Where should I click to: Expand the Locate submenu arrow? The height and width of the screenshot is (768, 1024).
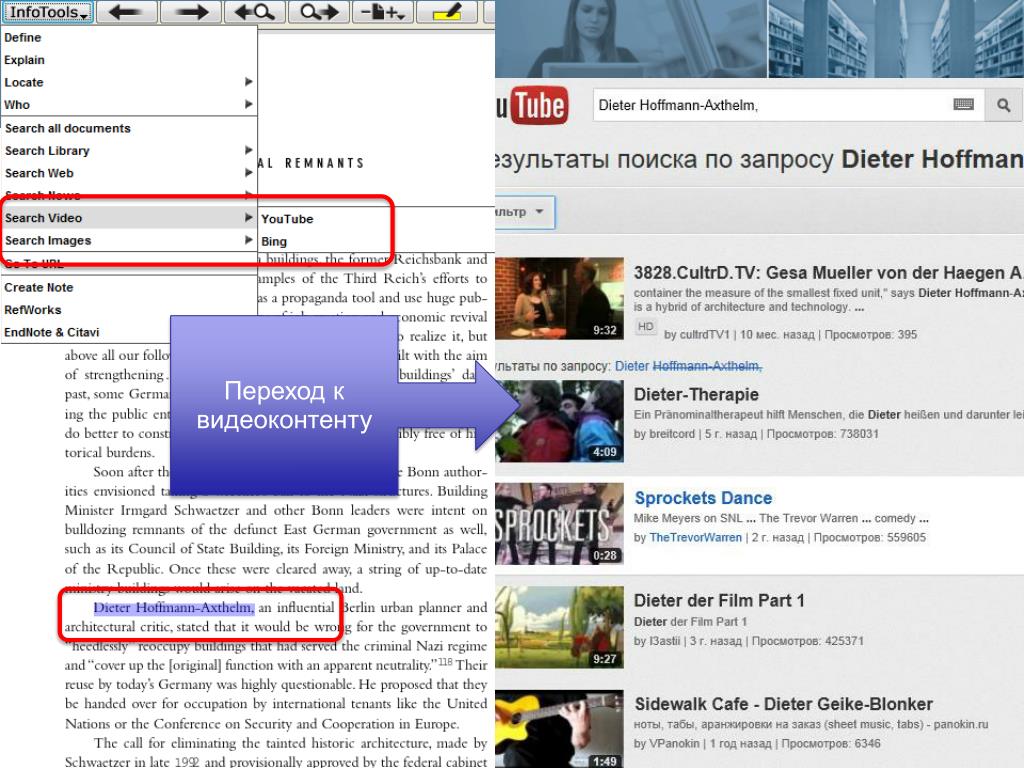[248, 82]
